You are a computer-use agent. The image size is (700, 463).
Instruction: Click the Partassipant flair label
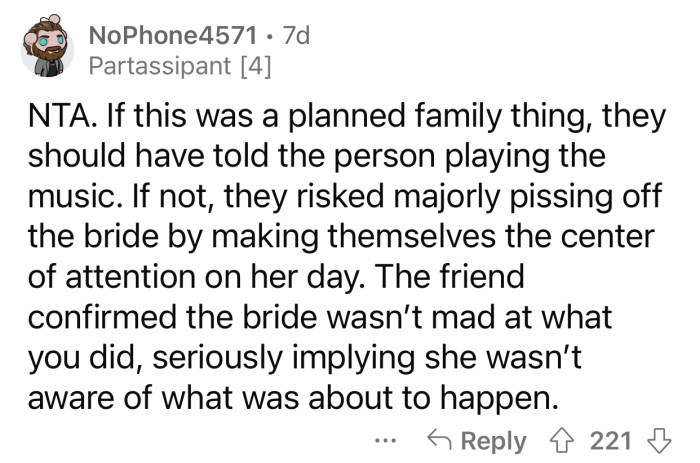point(158,68)
